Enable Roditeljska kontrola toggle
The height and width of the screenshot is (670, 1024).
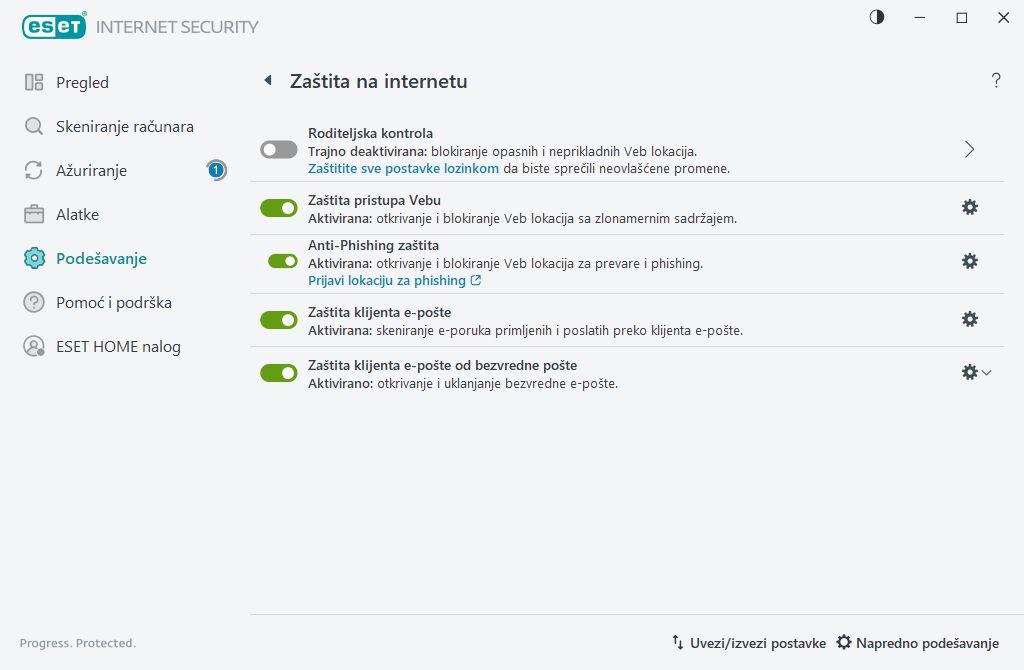click(278, 148)
